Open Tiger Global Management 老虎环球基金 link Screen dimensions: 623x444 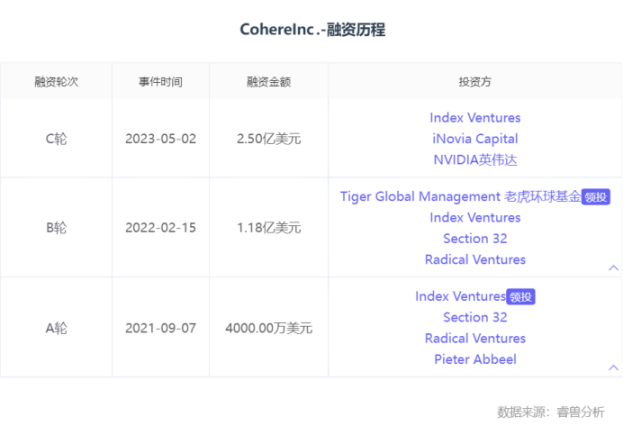460,196
